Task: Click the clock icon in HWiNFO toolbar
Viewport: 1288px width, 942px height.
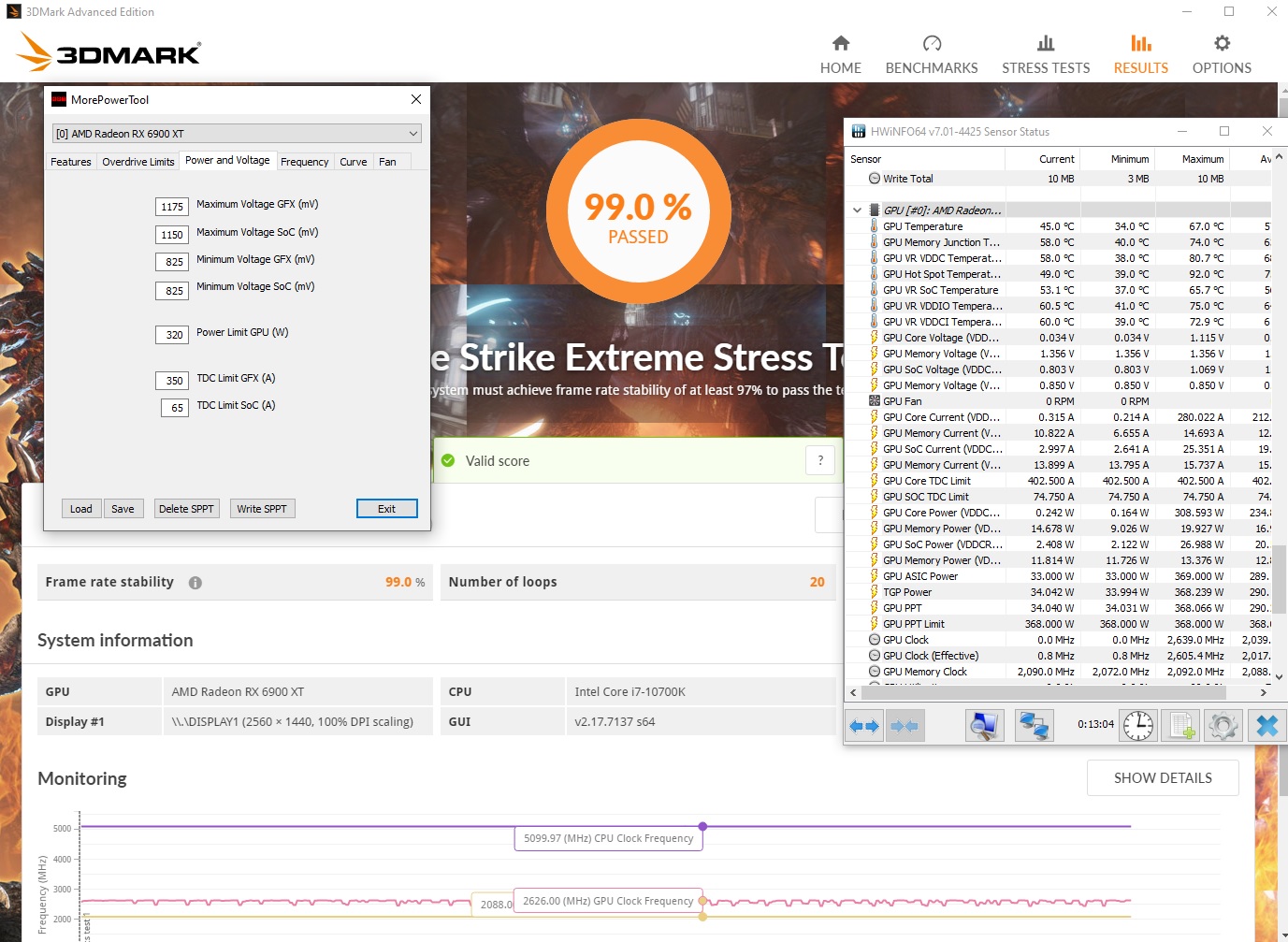Action: tap(1138, 726)
